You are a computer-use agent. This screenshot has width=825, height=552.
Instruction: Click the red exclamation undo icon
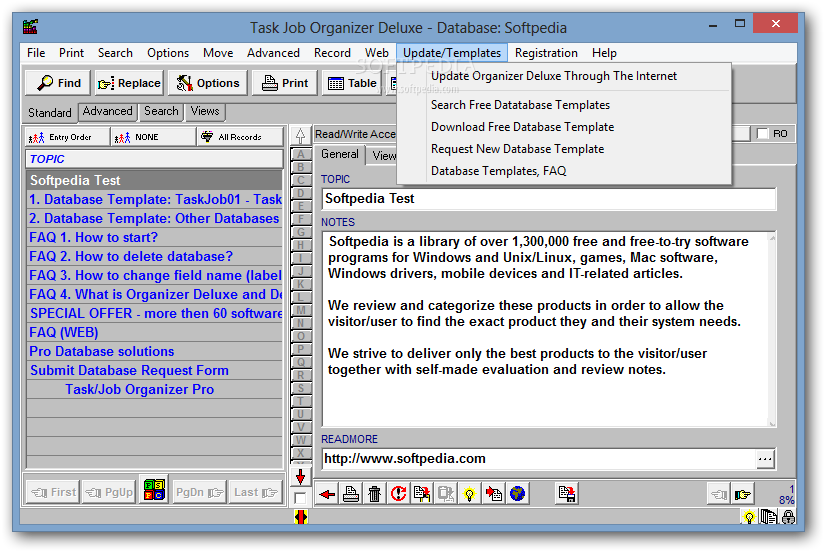pyautogui.click(x=398, y=494)
